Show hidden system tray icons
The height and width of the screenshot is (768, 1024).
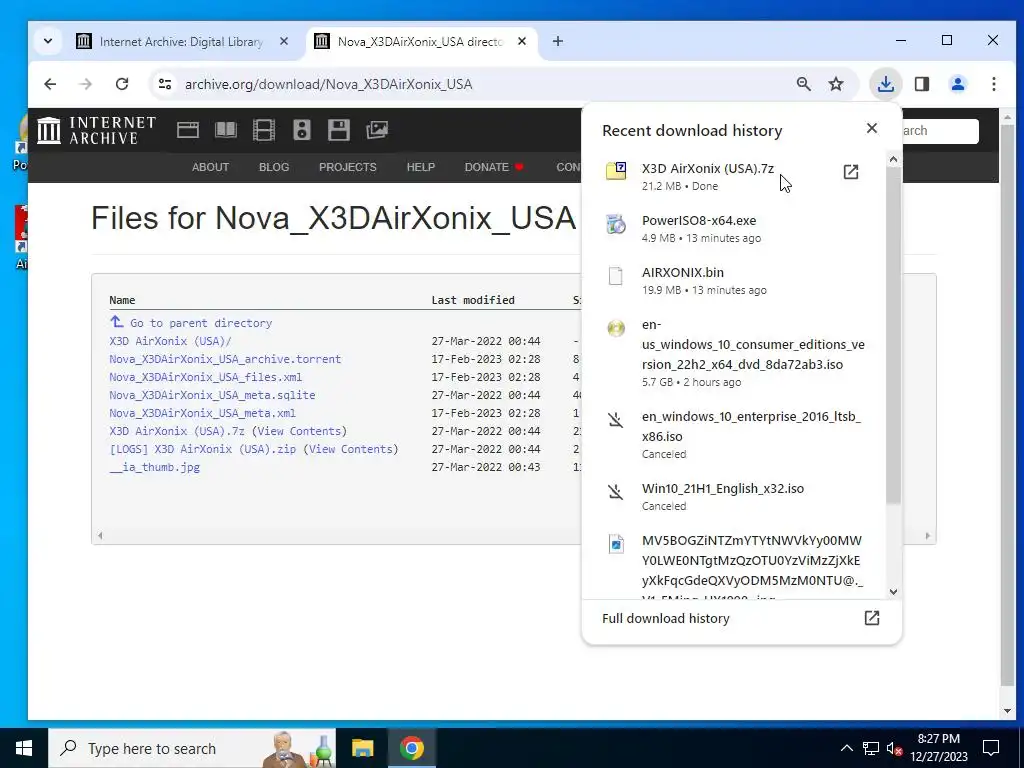coord(846,748)
